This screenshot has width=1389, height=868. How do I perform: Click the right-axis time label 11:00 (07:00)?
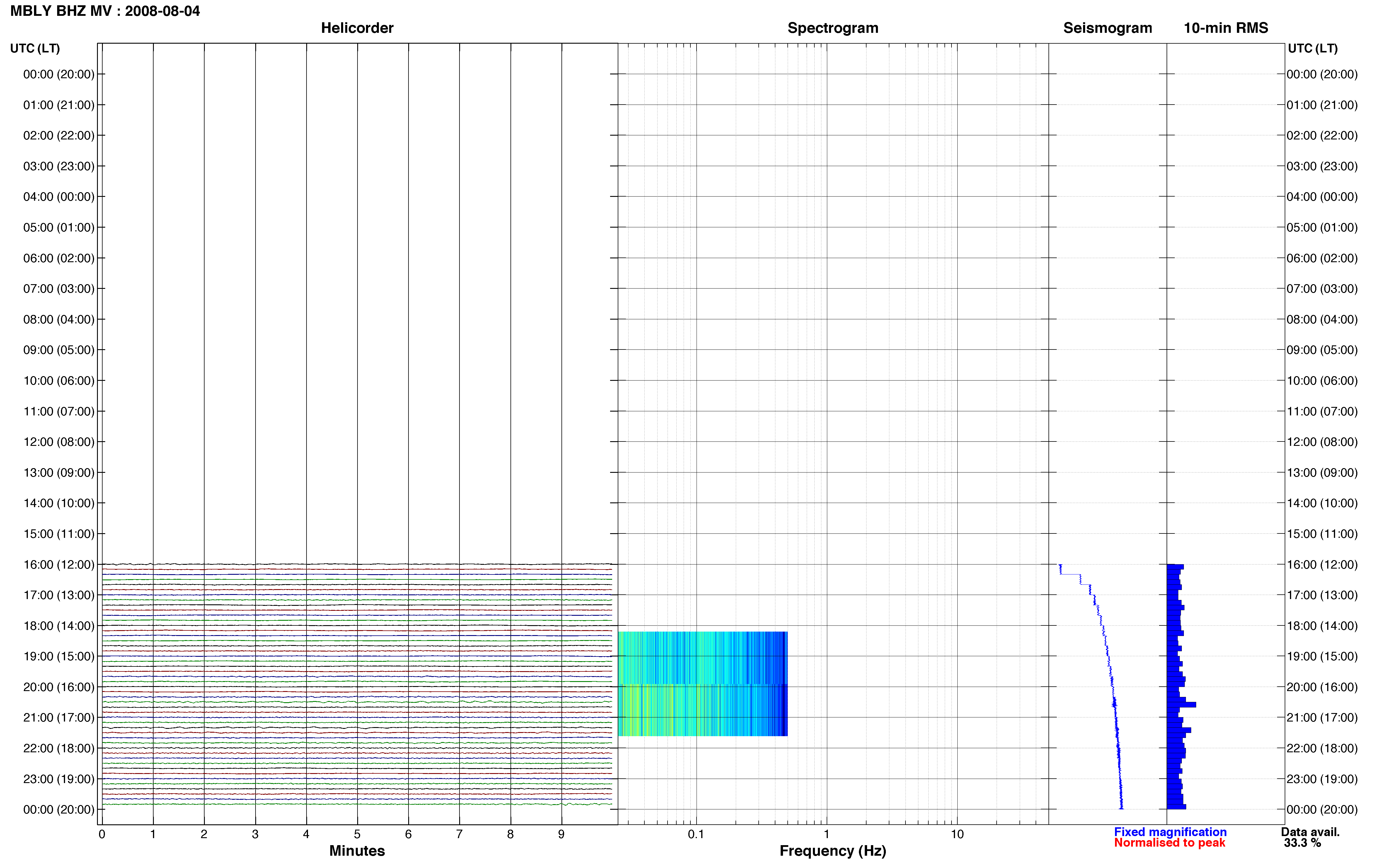tap(1322, 412)
